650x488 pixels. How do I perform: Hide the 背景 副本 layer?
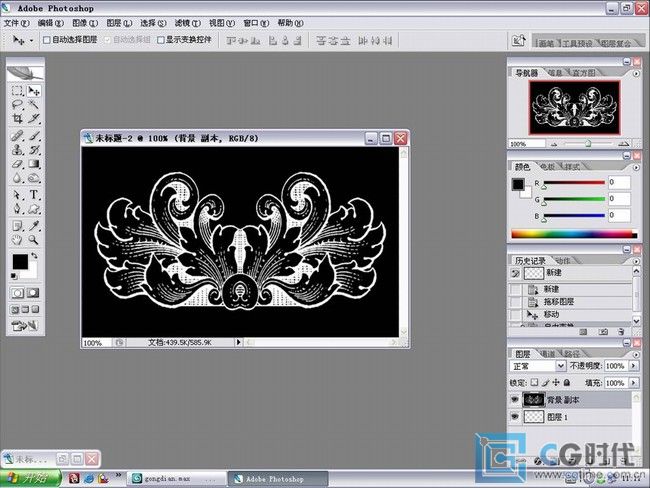pyautogui.click(x=515, y=399)
